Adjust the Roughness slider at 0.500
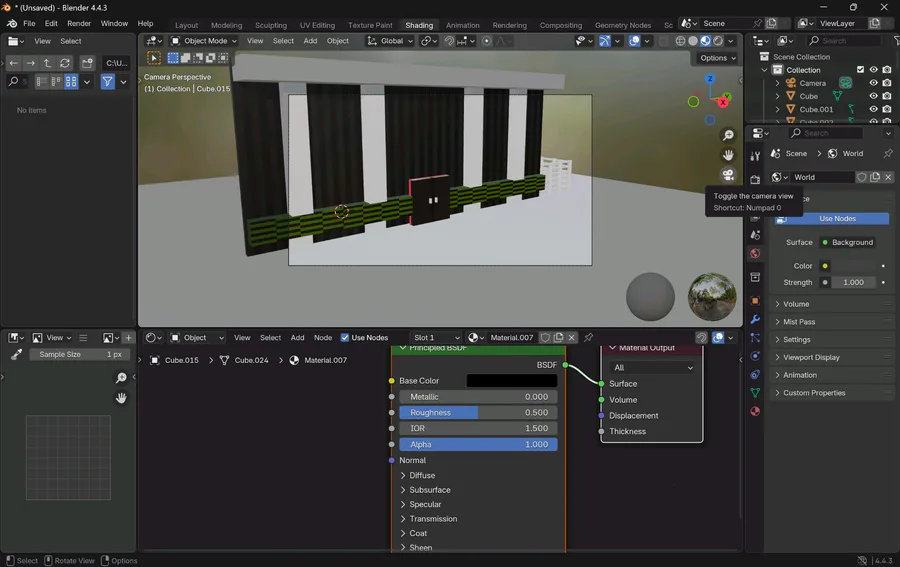This screenshot has height=567, width=900. click(x=478, y=413)
